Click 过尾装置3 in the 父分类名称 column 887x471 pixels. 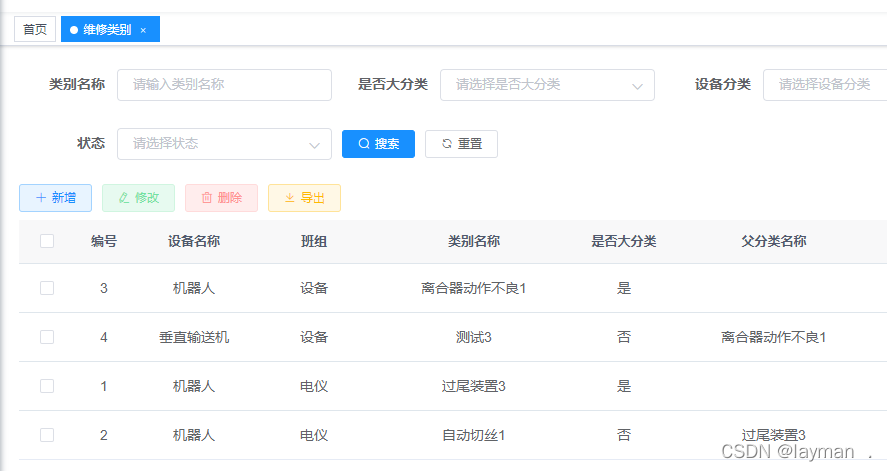[774, 435]
